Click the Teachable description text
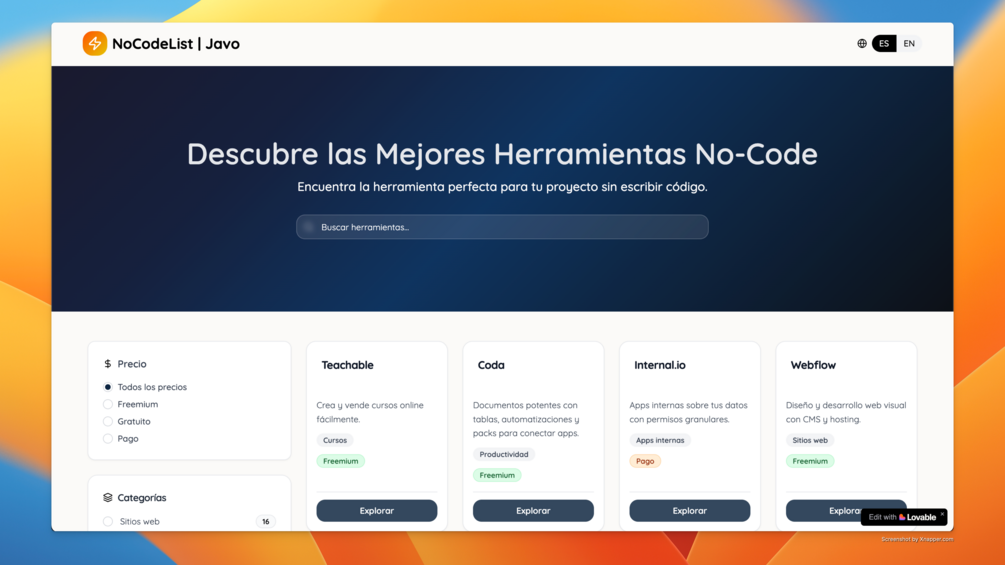Image resolution: width=1005 pixels, height=565 pixels. (370, 412)
